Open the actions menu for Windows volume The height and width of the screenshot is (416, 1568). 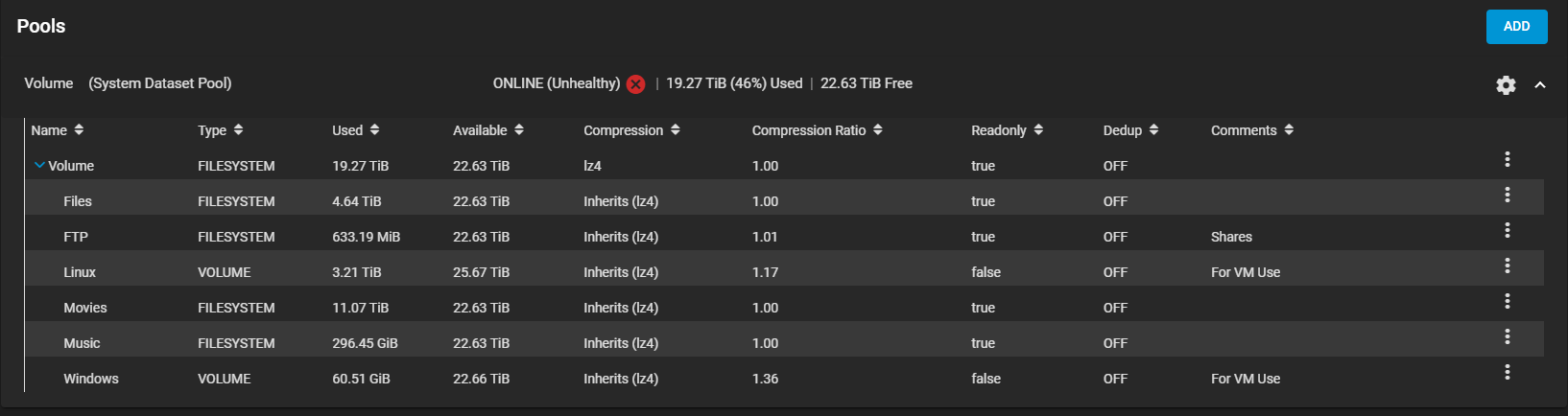click(1508, 372)
